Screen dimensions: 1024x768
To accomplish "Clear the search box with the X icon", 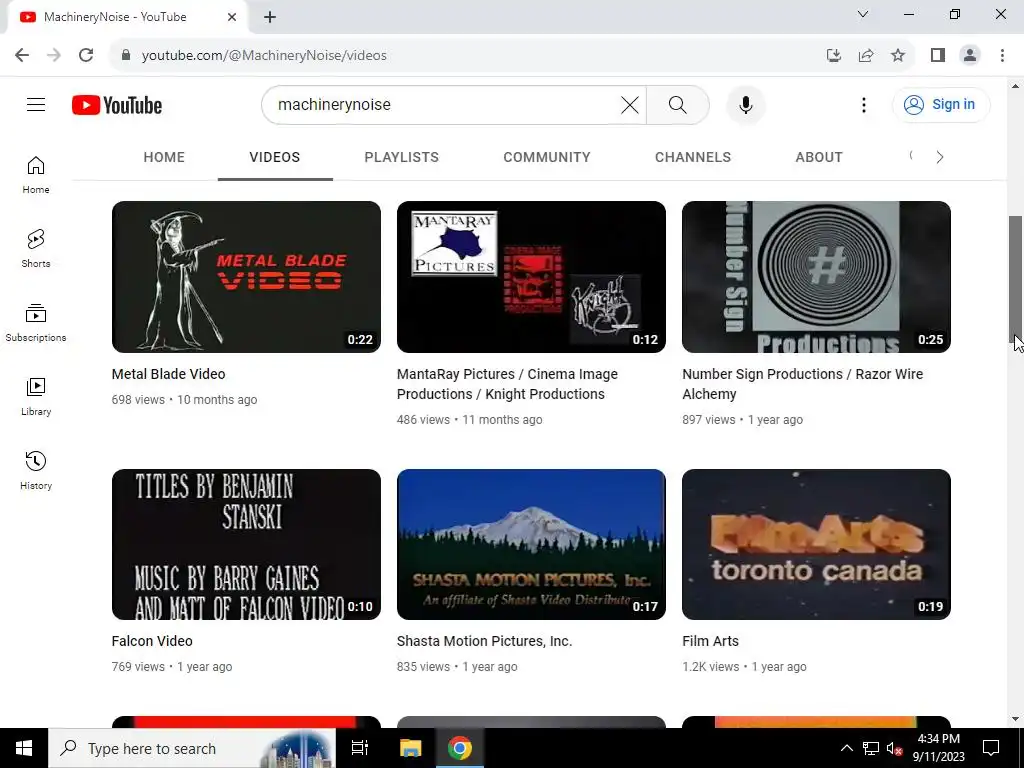I will click(630, 104).
